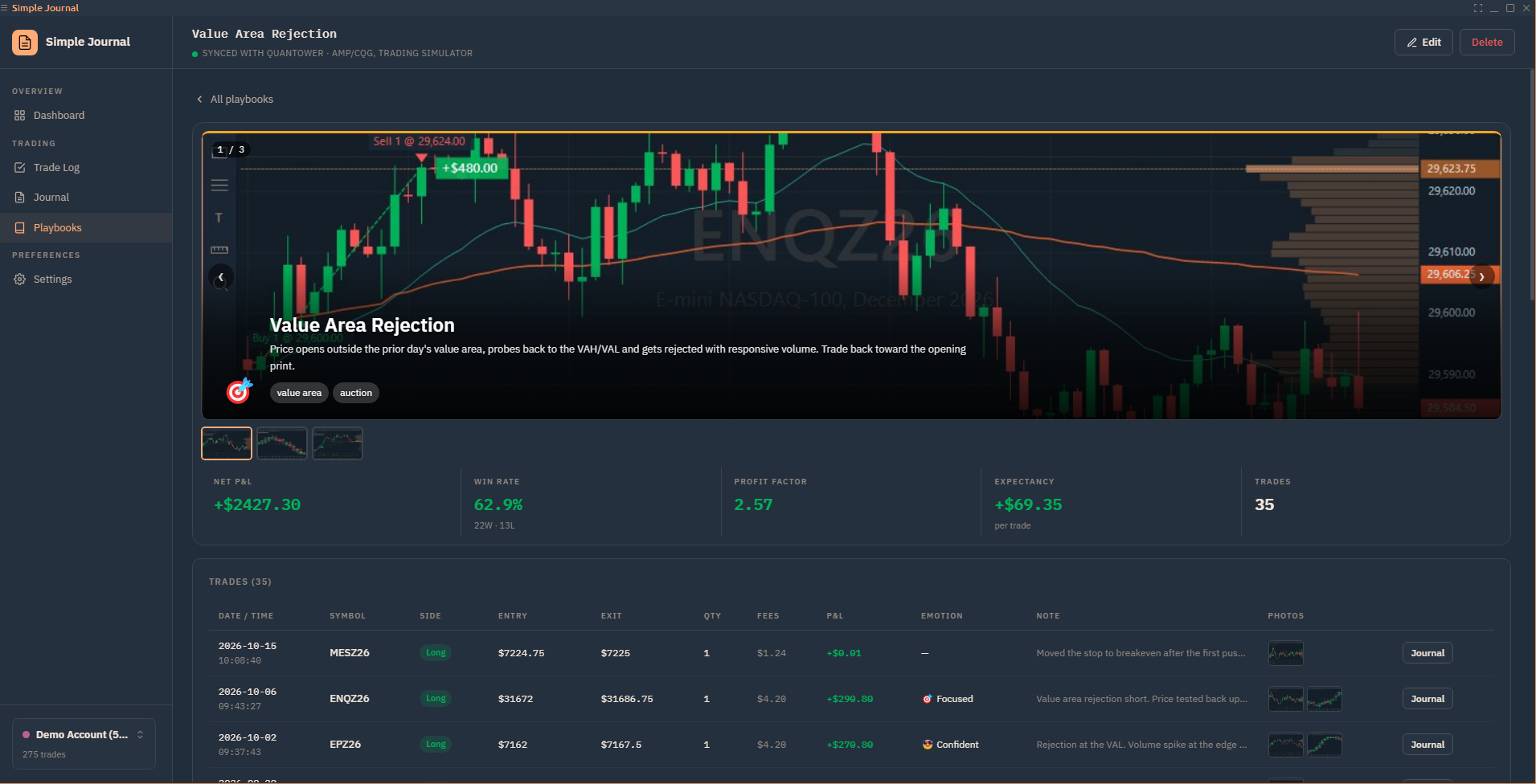Click the Focused emotion on ENQZ26 row
1536x784 pixels.
(948, 699)
